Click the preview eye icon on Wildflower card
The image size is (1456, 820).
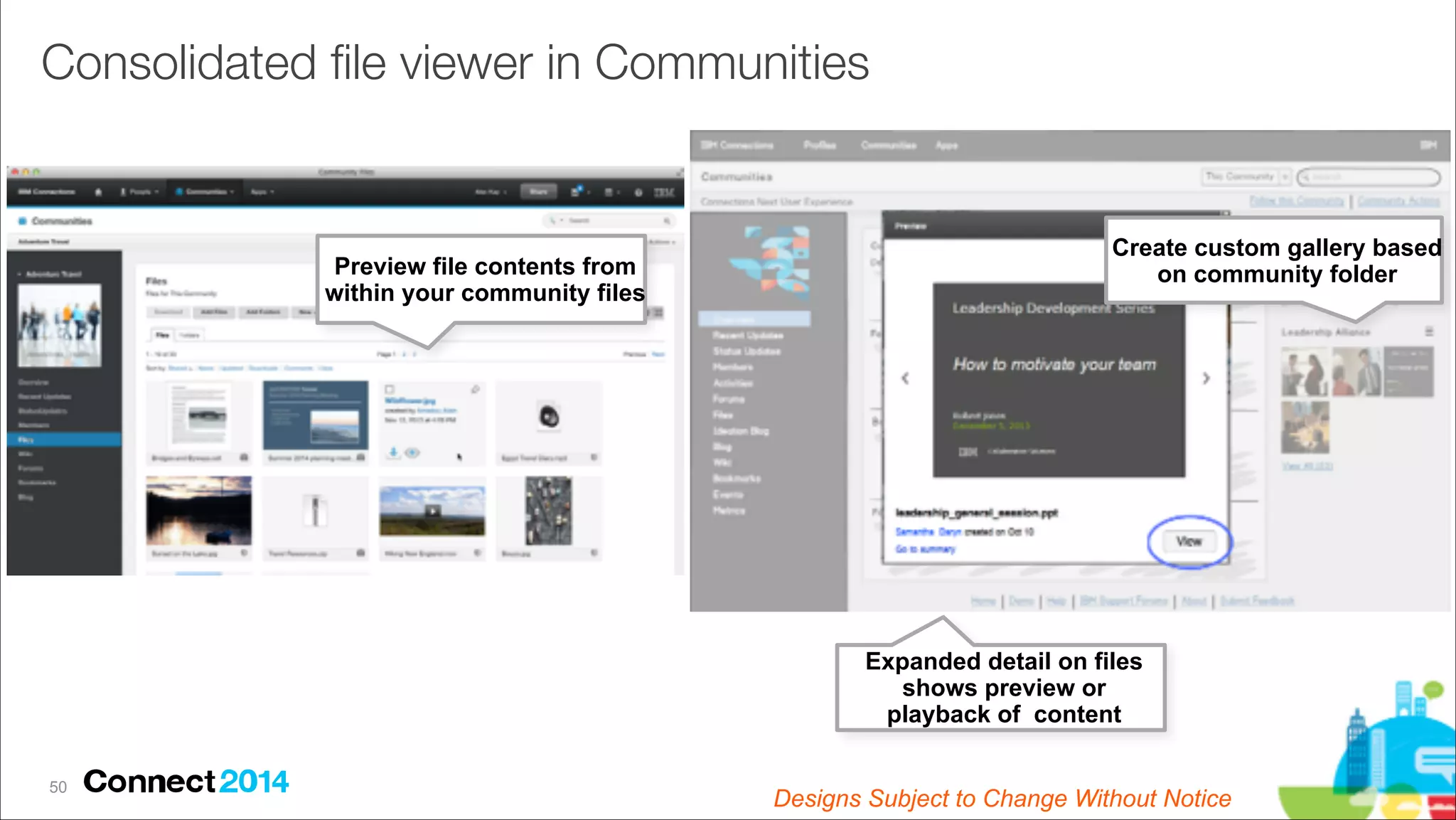pos(412,452)
